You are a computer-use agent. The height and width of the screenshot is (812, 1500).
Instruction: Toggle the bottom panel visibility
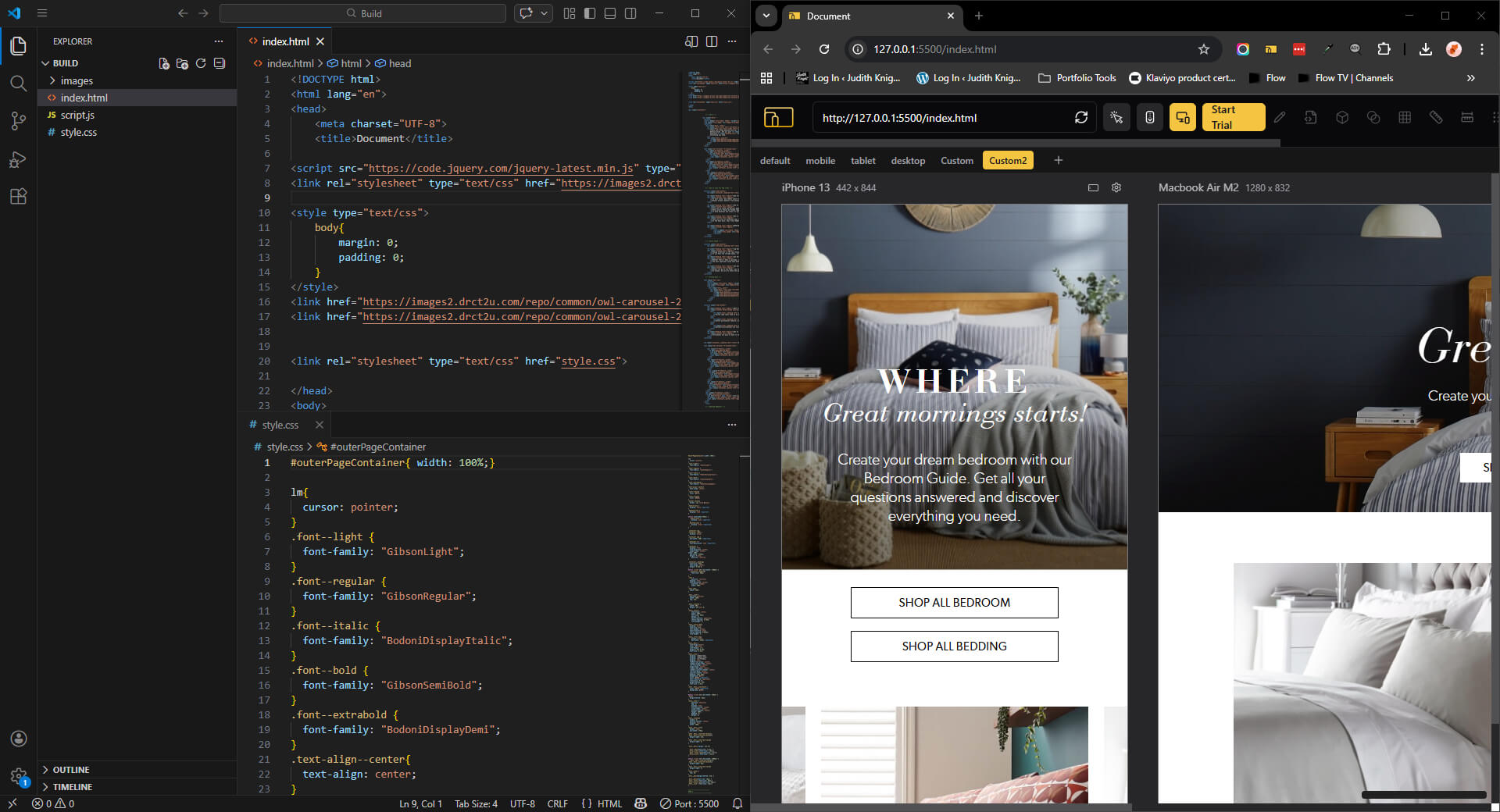point(610,13)
